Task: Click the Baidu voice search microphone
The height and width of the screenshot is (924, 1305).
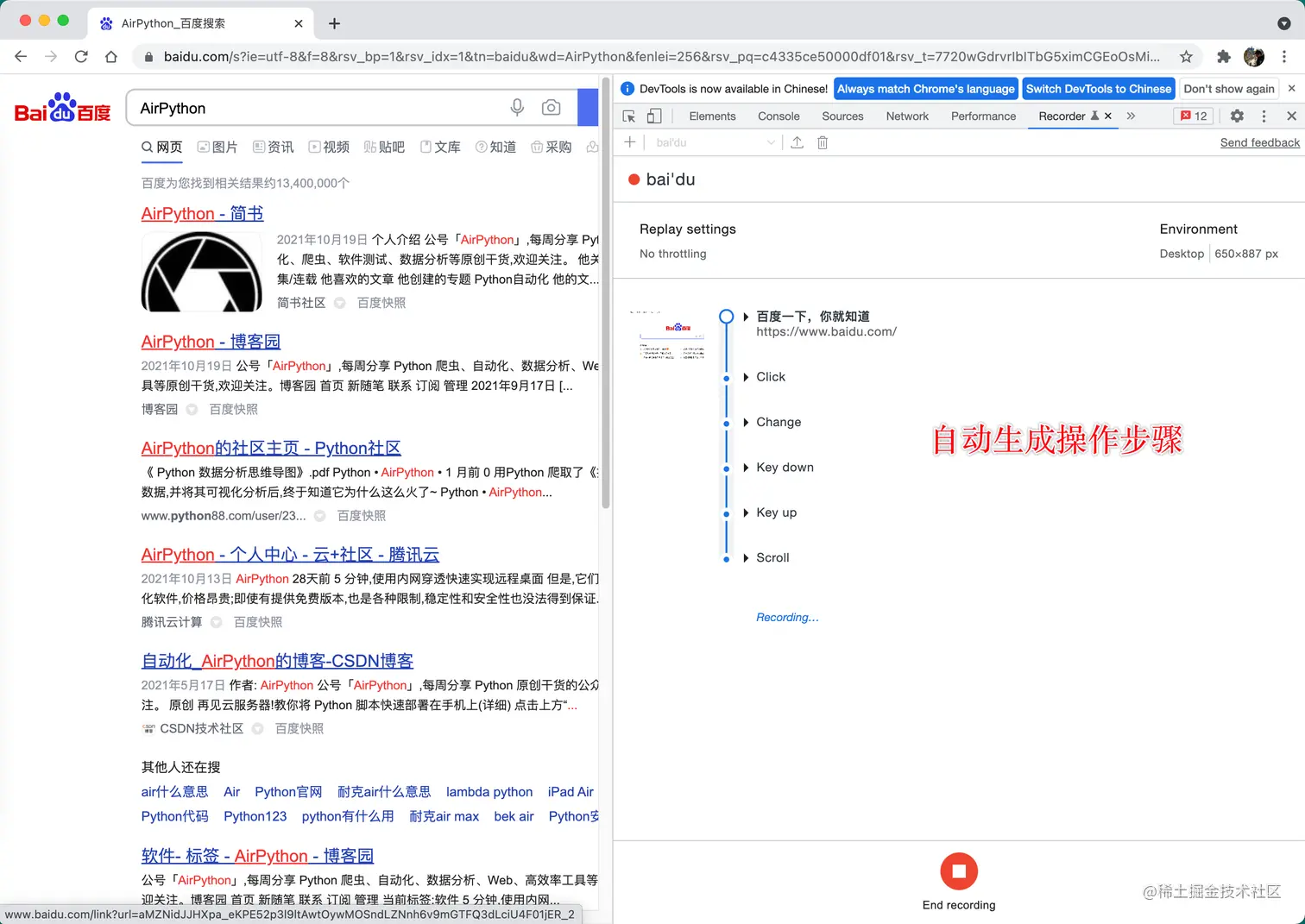Action: [517, 107]
